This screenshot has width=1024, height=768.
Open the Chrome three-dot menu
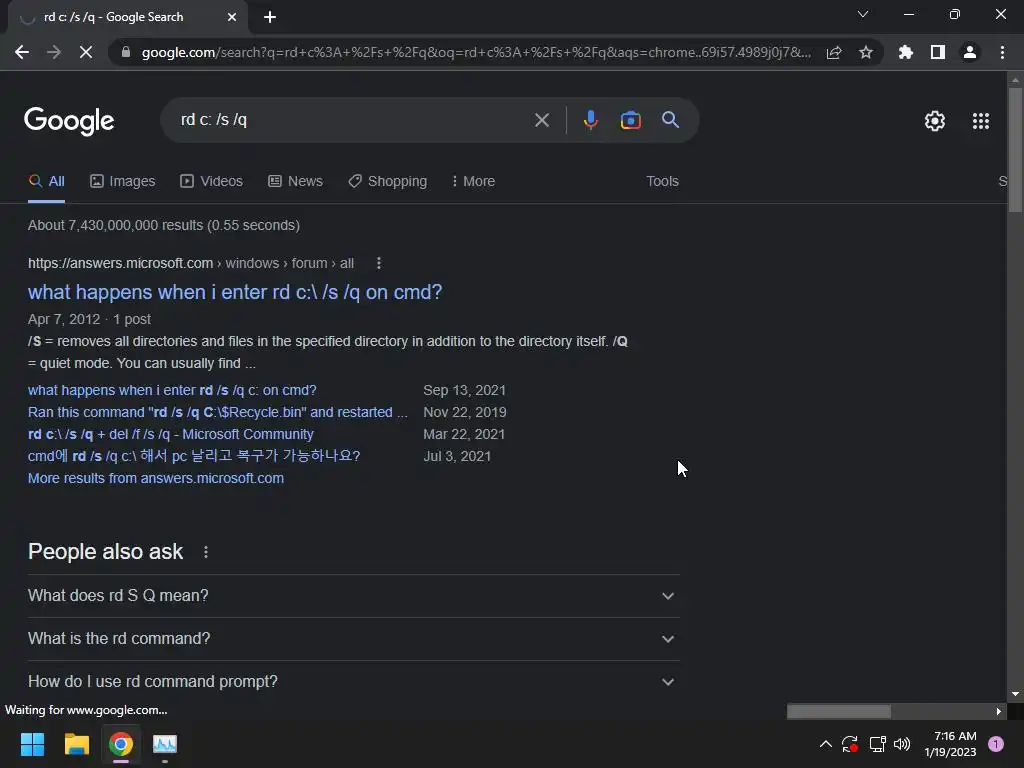1002,52
